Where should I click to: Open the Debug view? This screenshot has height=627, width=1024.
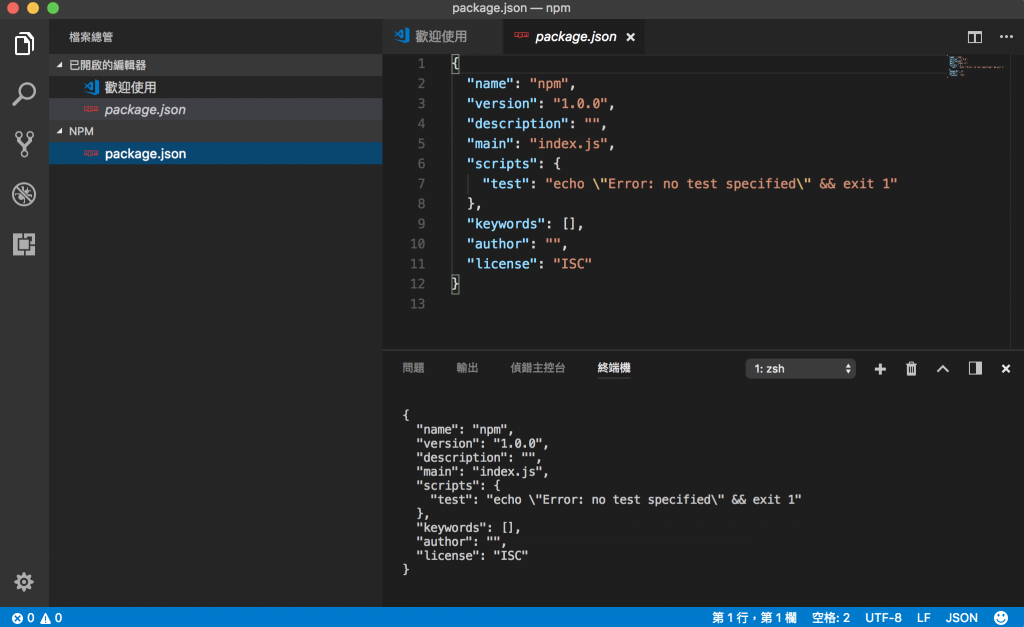point(24,194)
